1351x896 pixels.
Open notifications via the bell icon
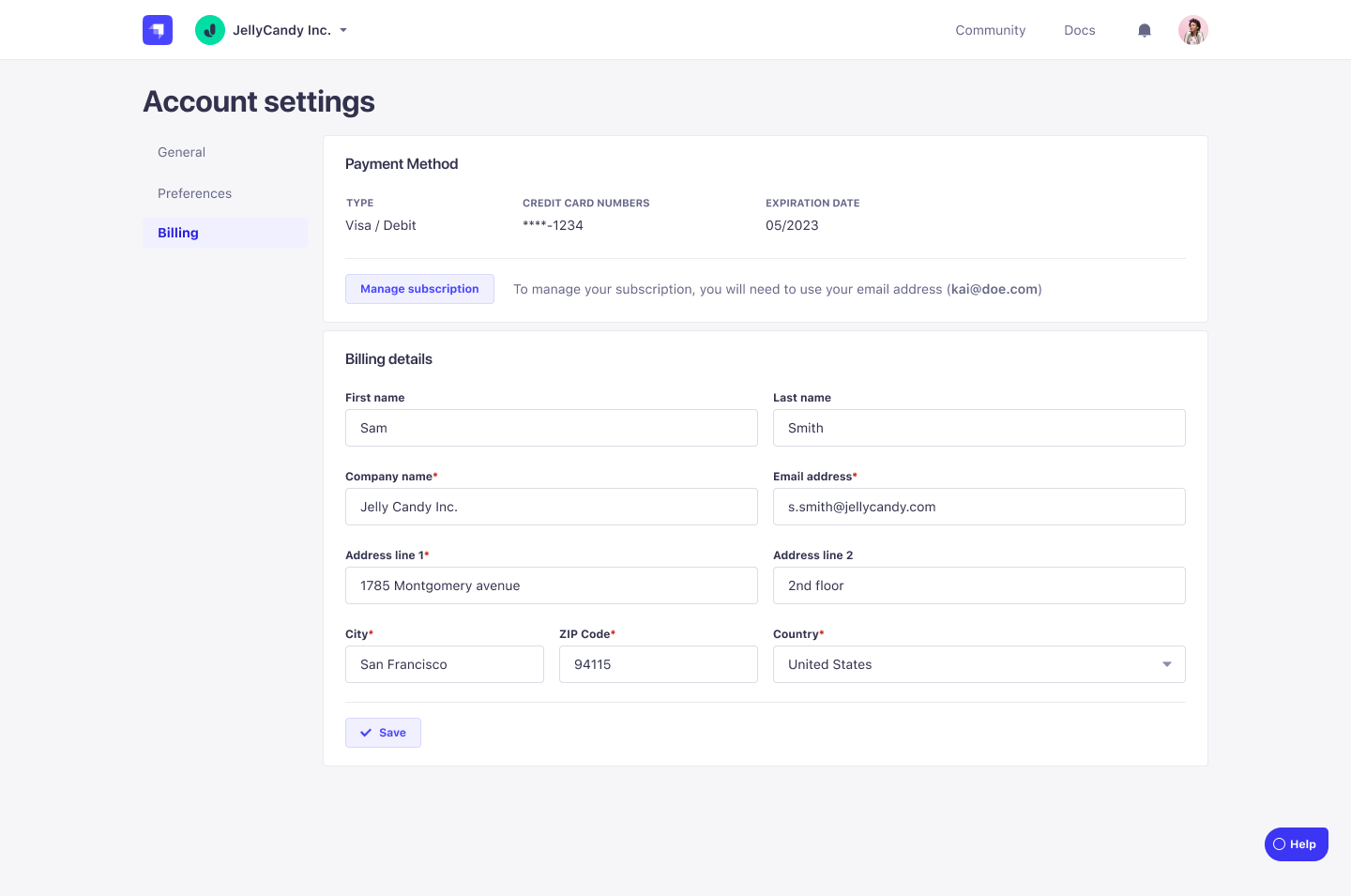pyautogui.click(x=1144, y=29)
